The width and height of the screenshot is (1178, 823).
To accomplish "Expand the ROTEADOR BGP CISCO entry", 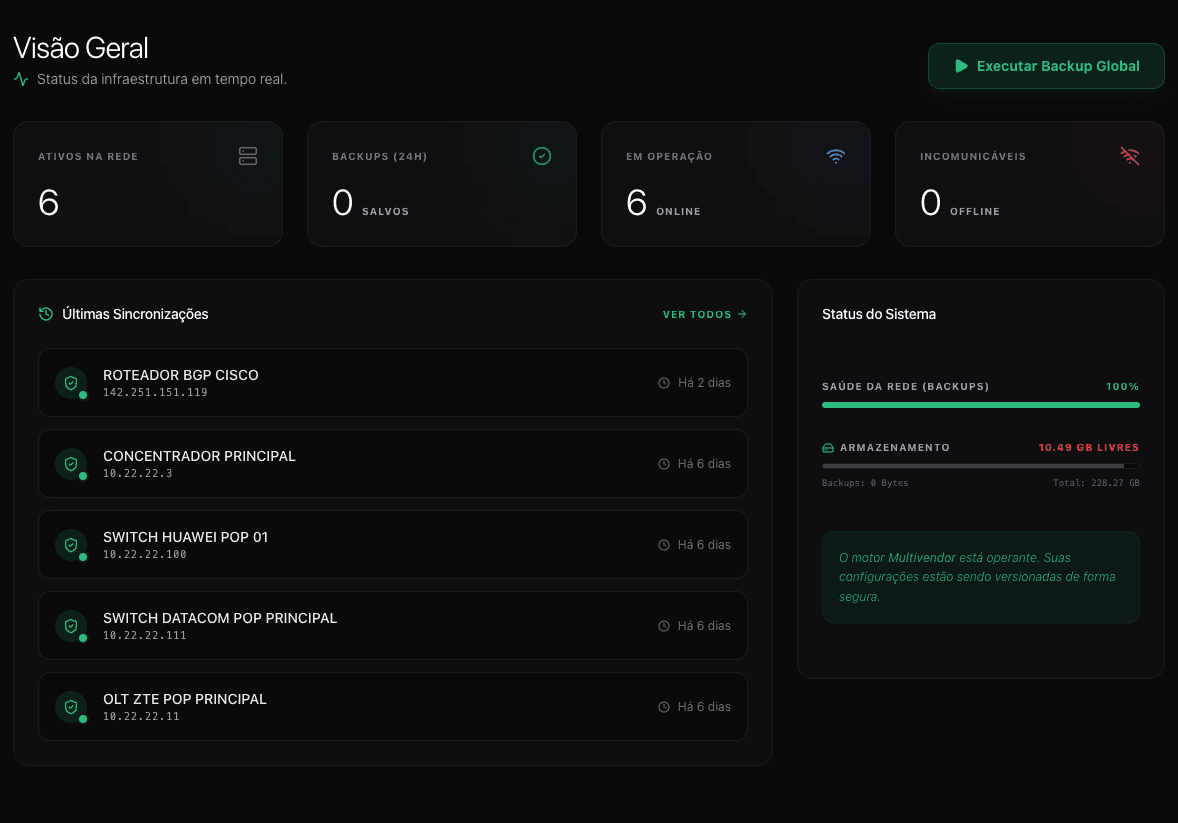I will (x=392, y=382).
